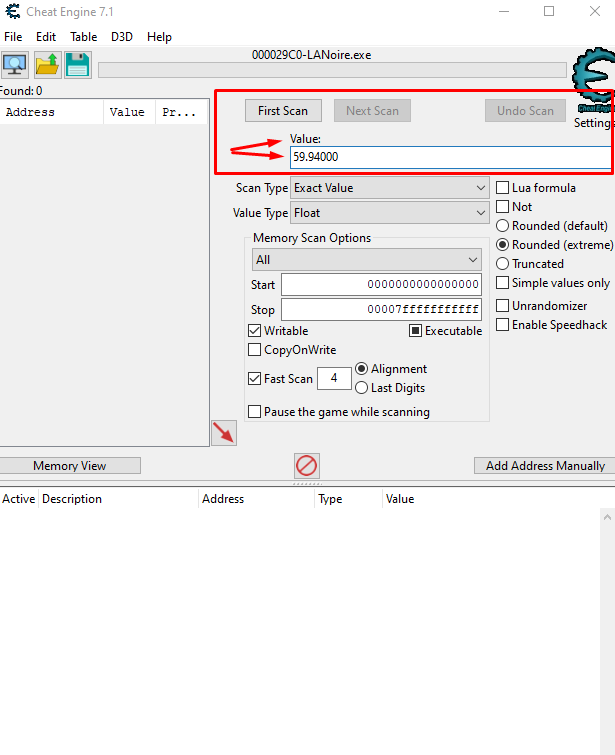The height and width of the screenshot is (755, 615).
Task: Expand the Value Type Float dropdown
Action: (389, 213)
